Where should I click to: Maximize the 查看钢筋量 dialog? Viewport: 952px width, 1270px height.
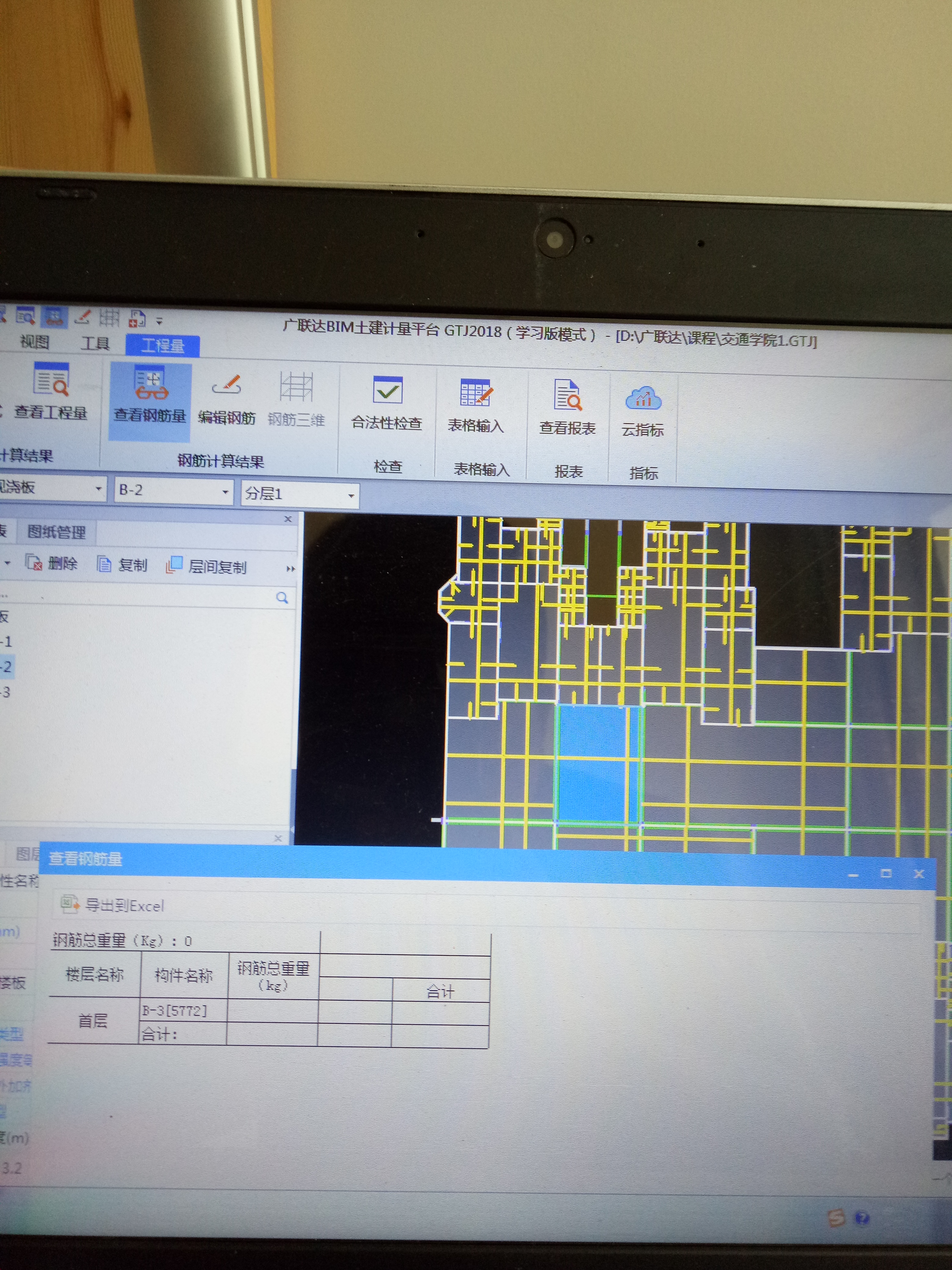[886, 873]
